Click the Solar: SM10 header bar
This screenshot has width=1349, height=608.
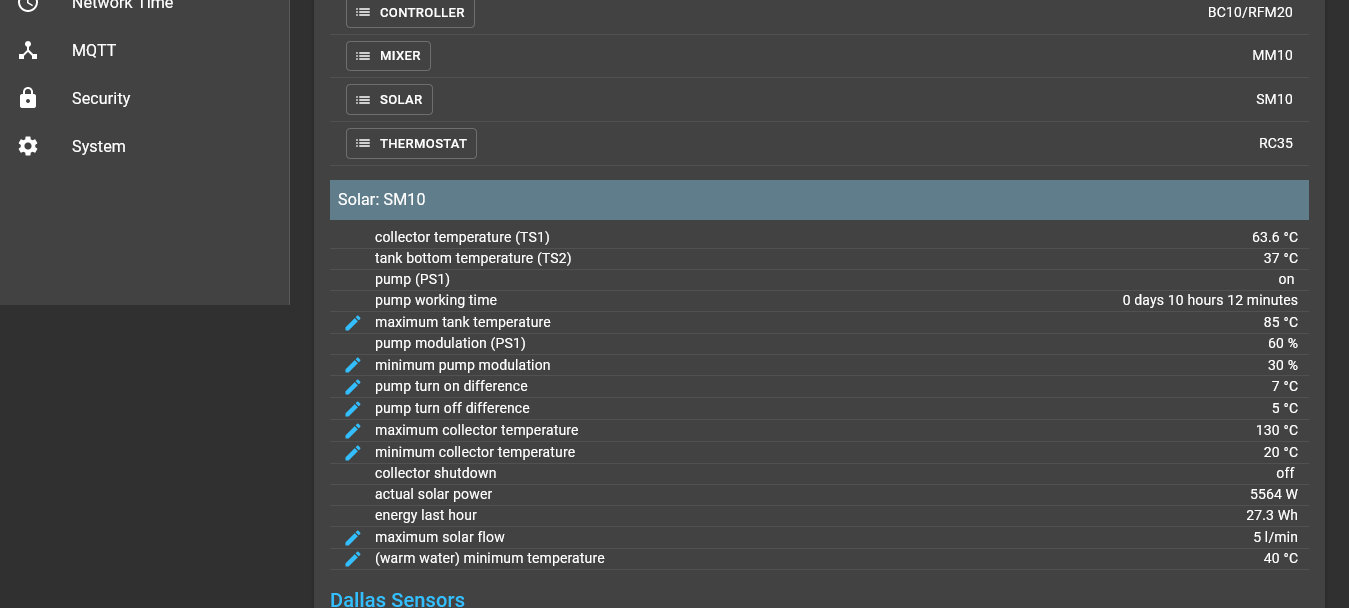click(819, 199)
